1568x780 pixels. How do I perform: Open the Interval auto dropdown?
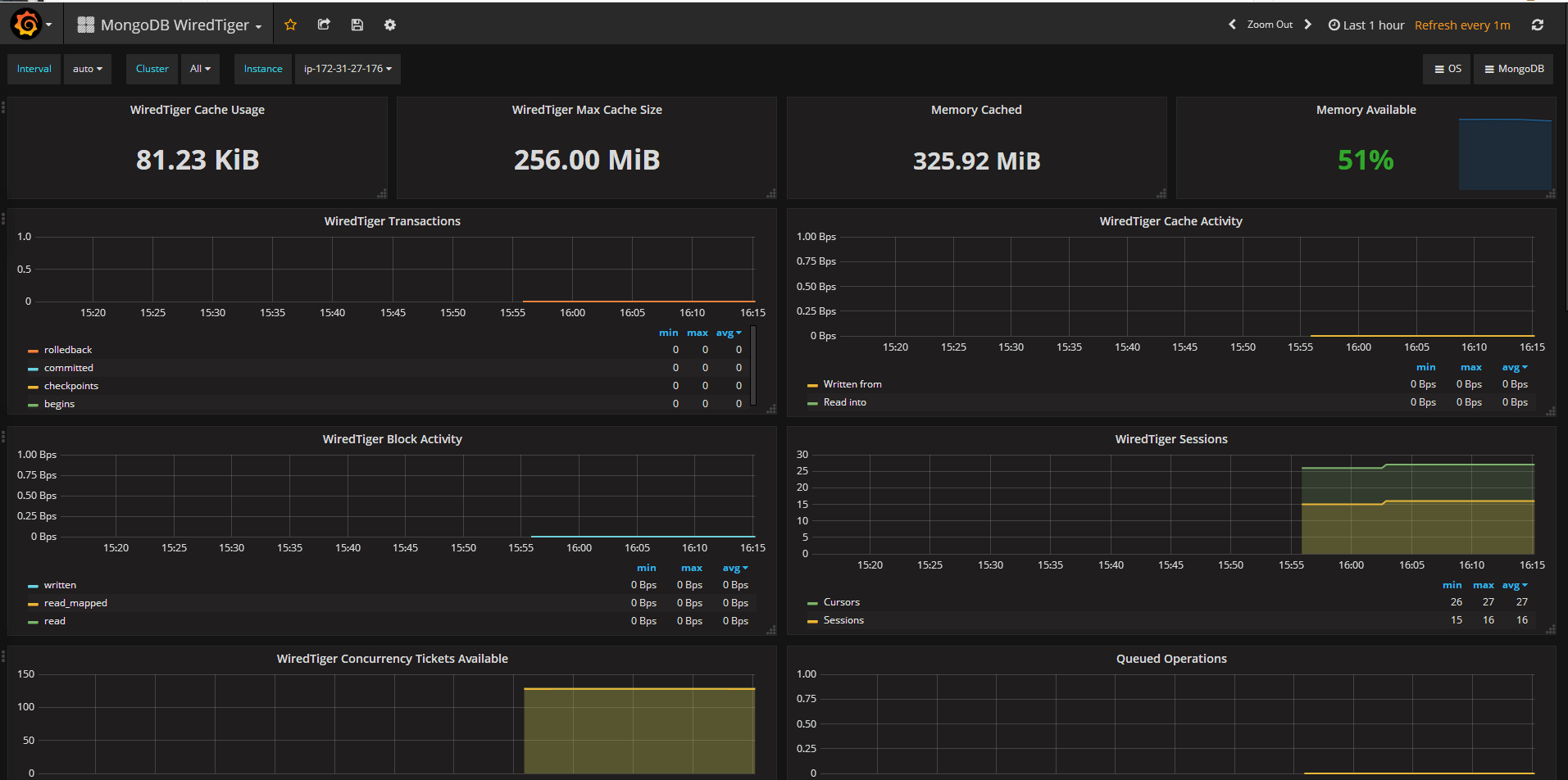pyautogui.click(x=88, y=69)
